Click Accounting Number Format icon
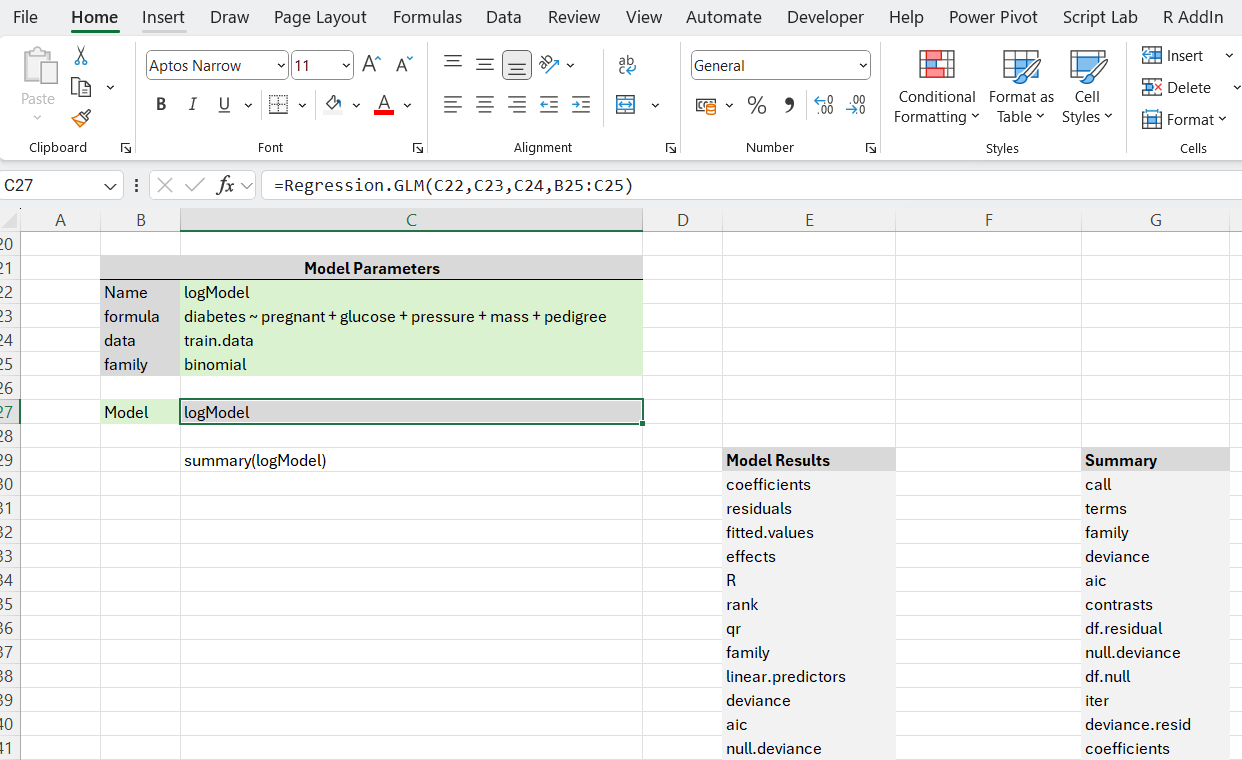 (x=706, y=105)
